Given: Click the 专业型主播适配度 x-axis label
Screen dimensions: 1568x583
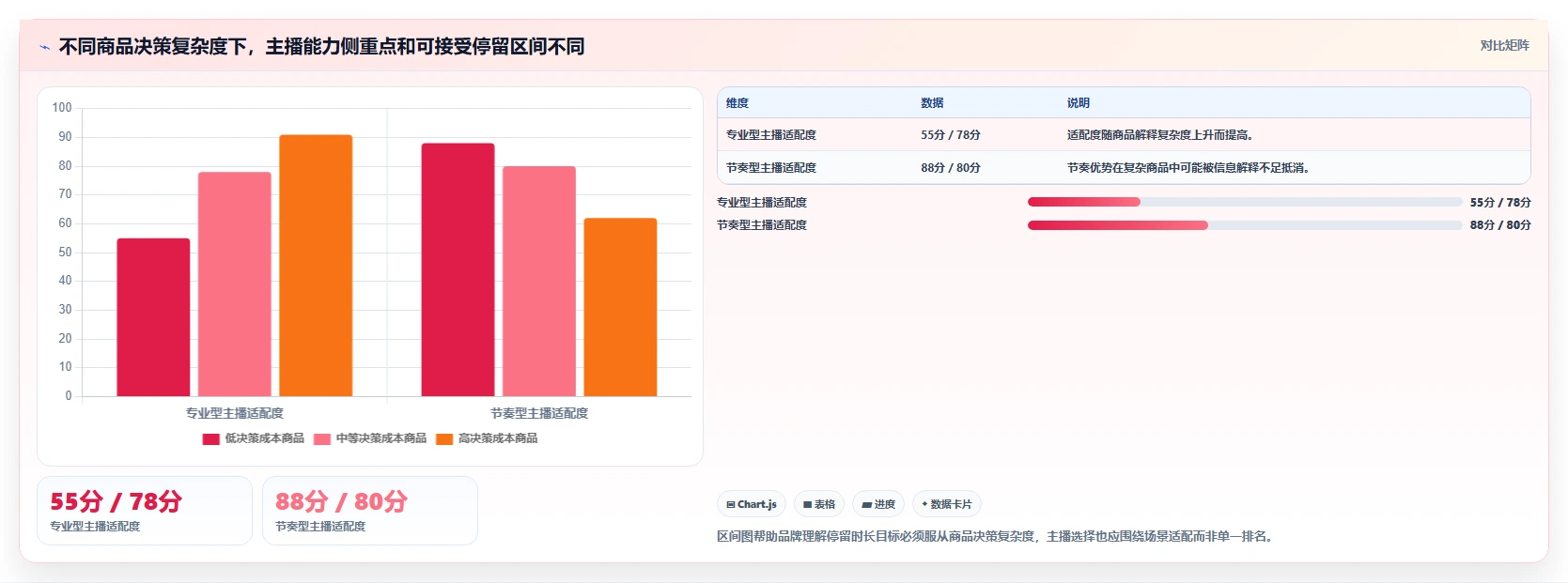Looking at the screenshot, I should (x=235, y=413).
